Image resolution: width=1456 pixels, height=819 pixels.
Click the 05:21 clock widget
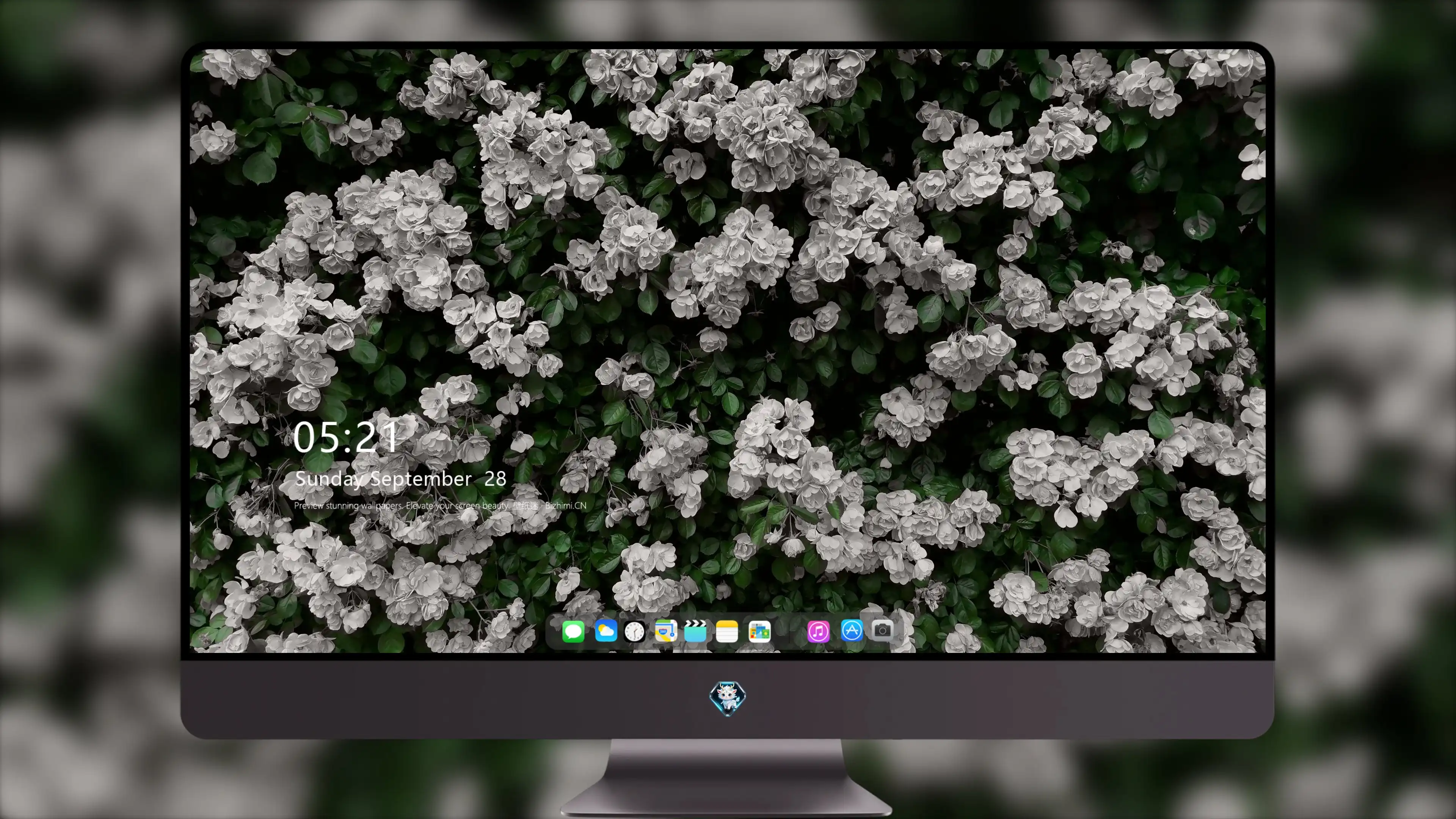(x=346, y=437)
